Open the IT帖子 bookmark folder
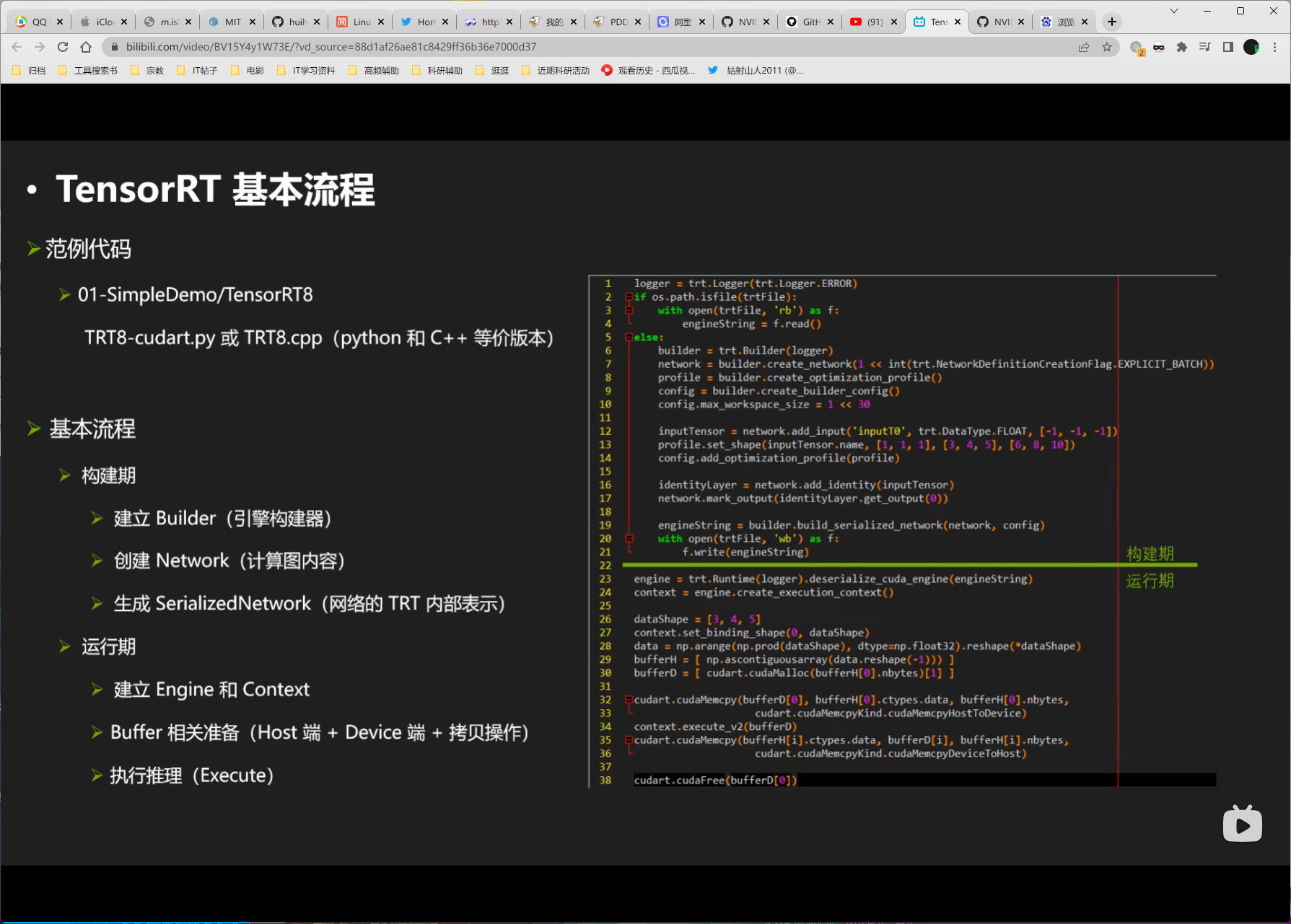1291x924 pixels. click(197, 70)
